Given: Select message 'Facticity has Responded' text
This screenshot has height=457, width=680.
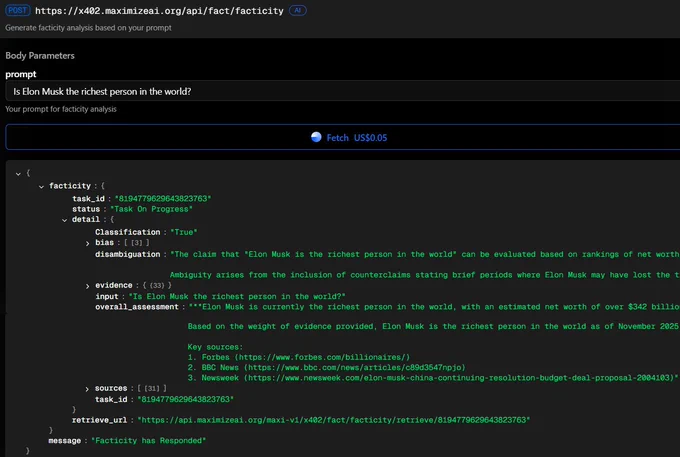Looking at the screenshot, I should (148, 441).
